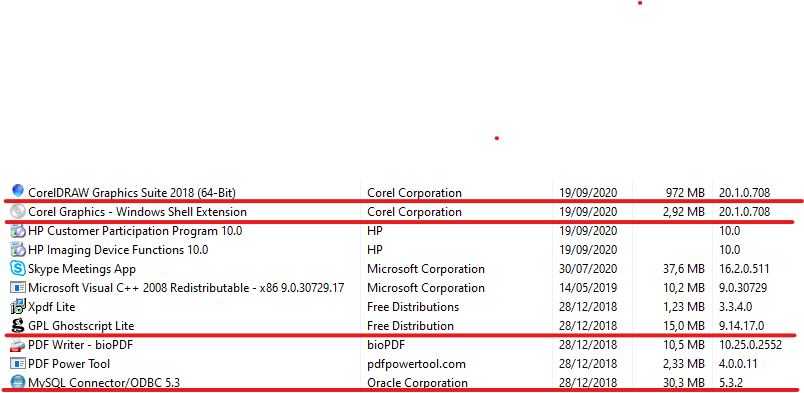804x393 pixels.
Task: Click version 10.25.0.2552
Action: tap(751, 345)
